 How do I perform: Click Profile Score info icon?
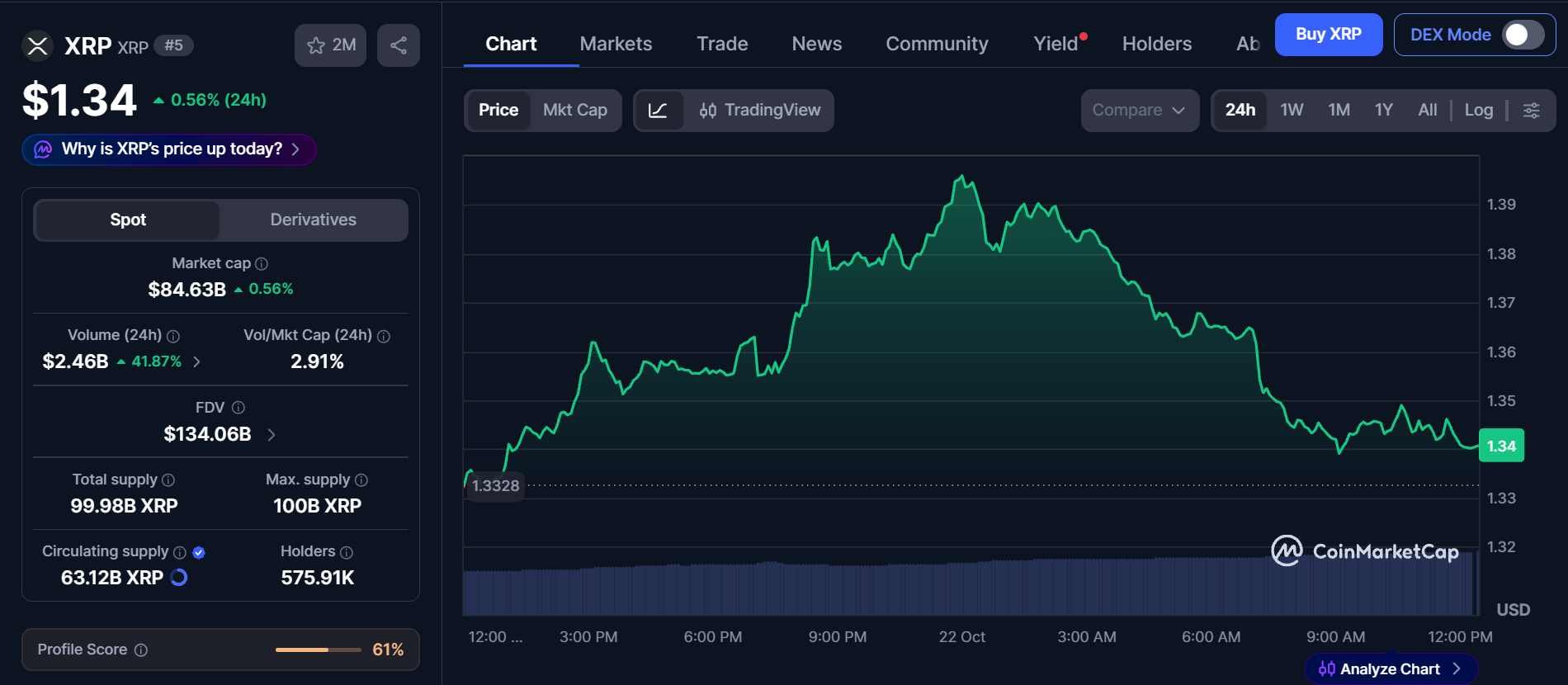[x=141, y=650]
